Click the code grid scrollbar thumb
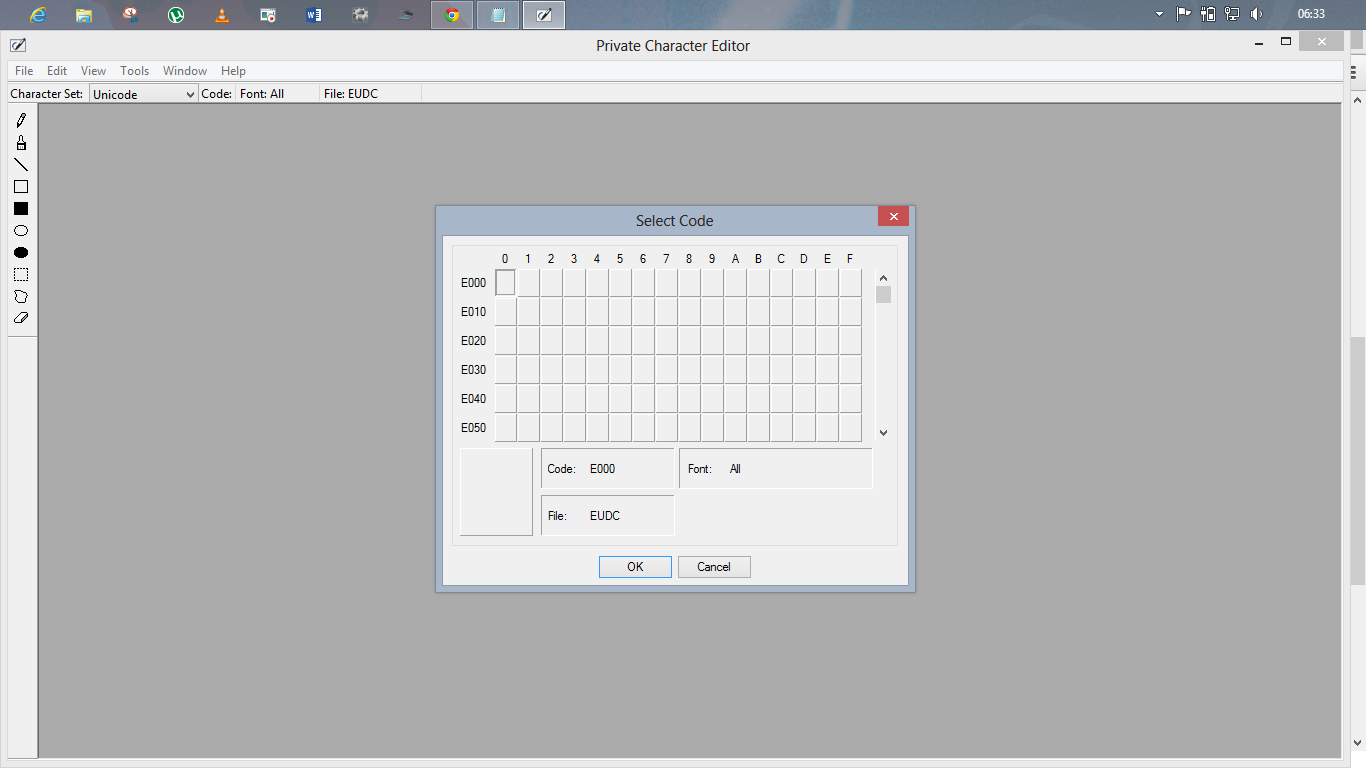This screenshot has height=768, width=1366. [883, 294]
